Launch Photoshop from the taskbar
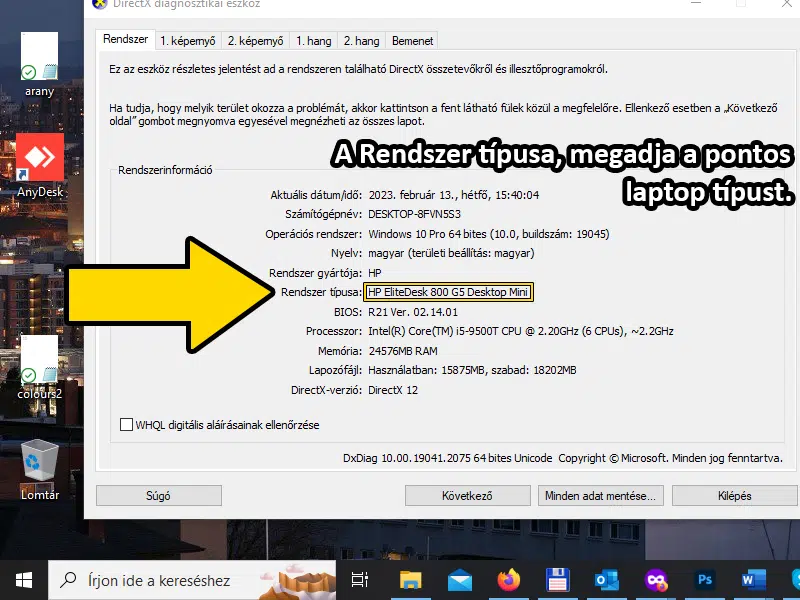This screenshot has width=800, height=600. [705, 580]
